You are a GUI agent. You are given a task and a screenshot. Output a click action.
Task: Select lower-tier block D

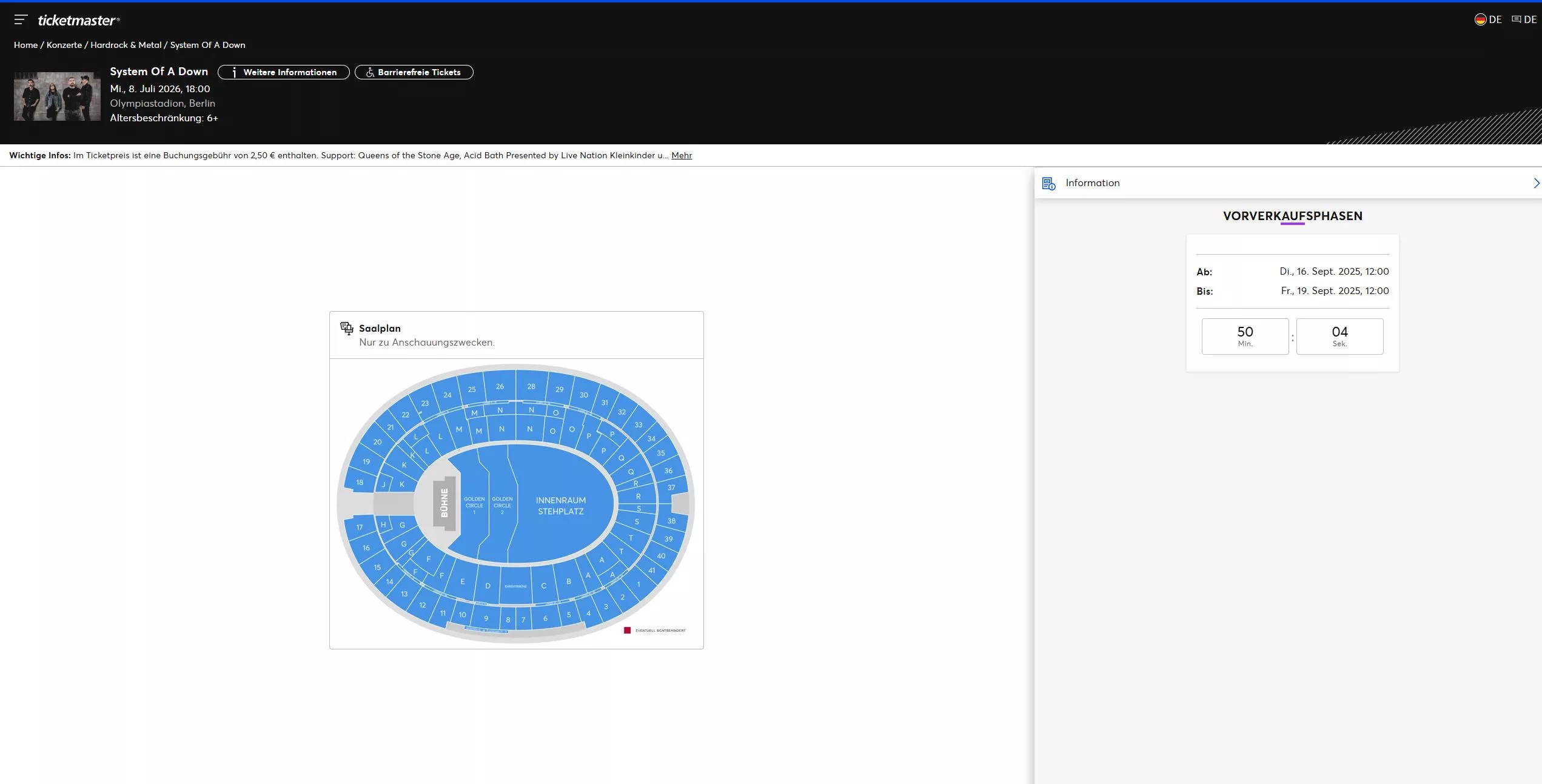click(488, 586)
